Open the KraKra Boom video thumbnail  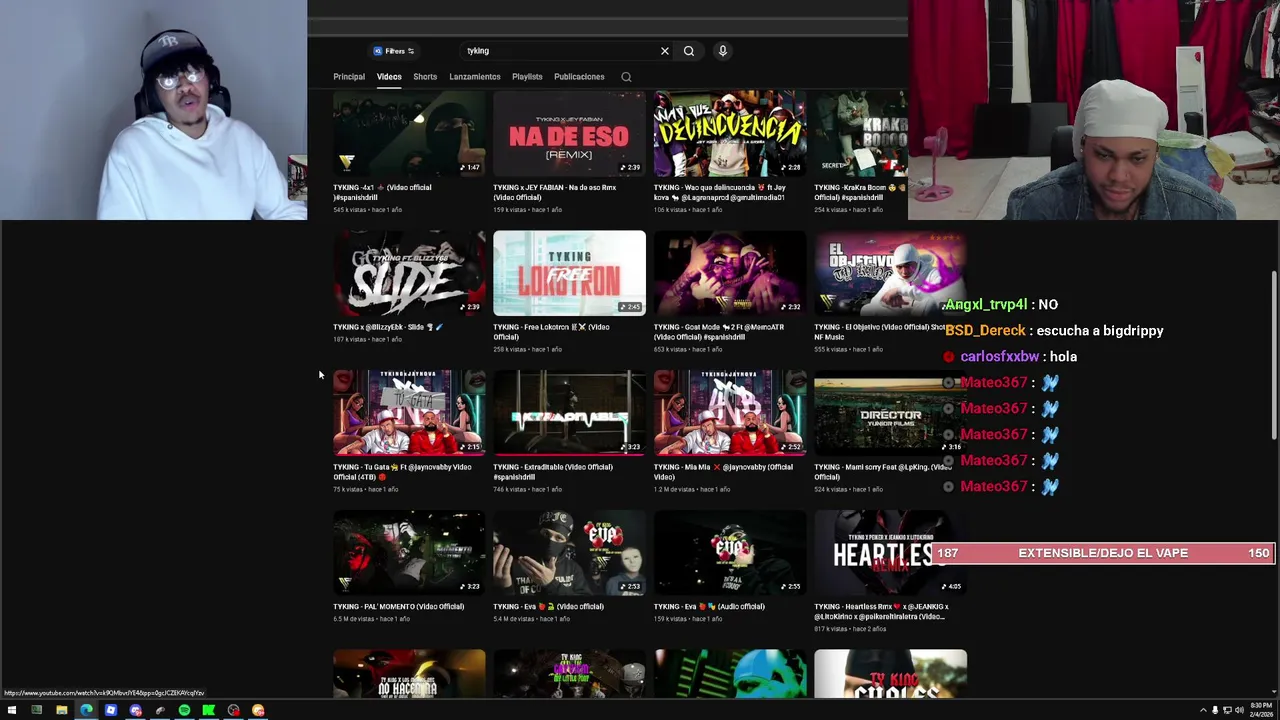point(861,134)
